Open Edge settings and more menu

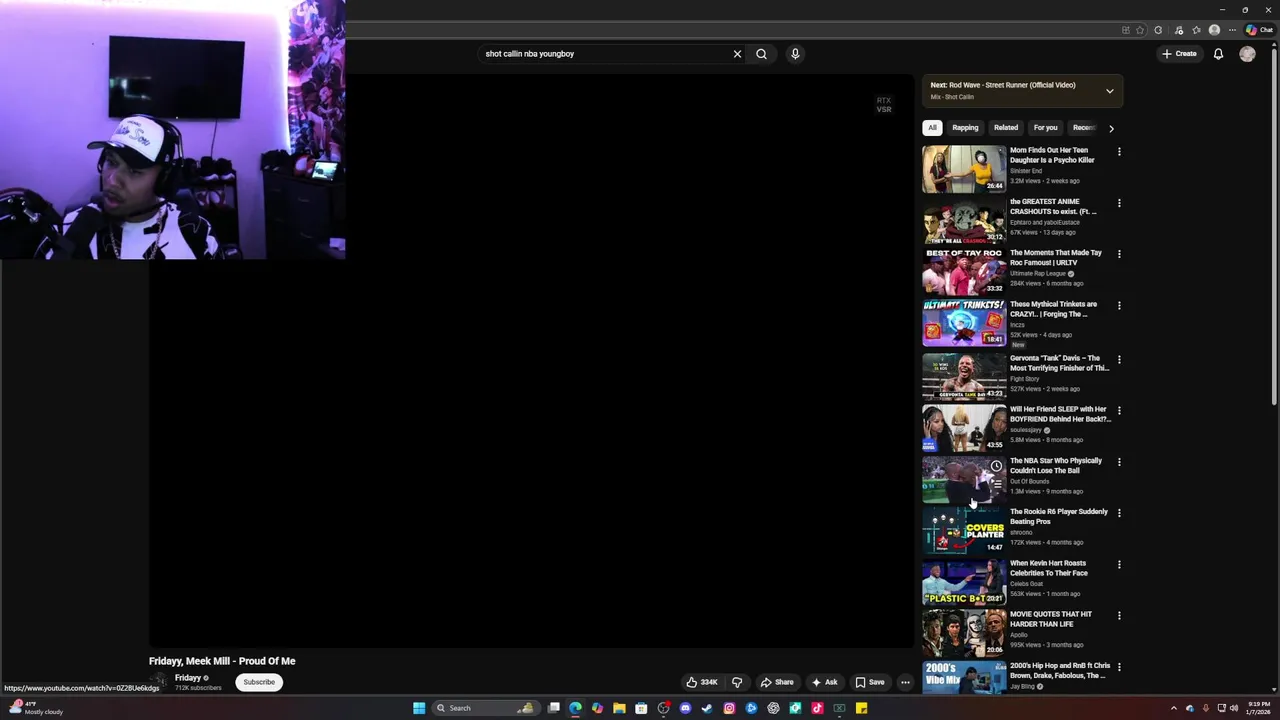pyautogui.click(x=1232, y=30)
